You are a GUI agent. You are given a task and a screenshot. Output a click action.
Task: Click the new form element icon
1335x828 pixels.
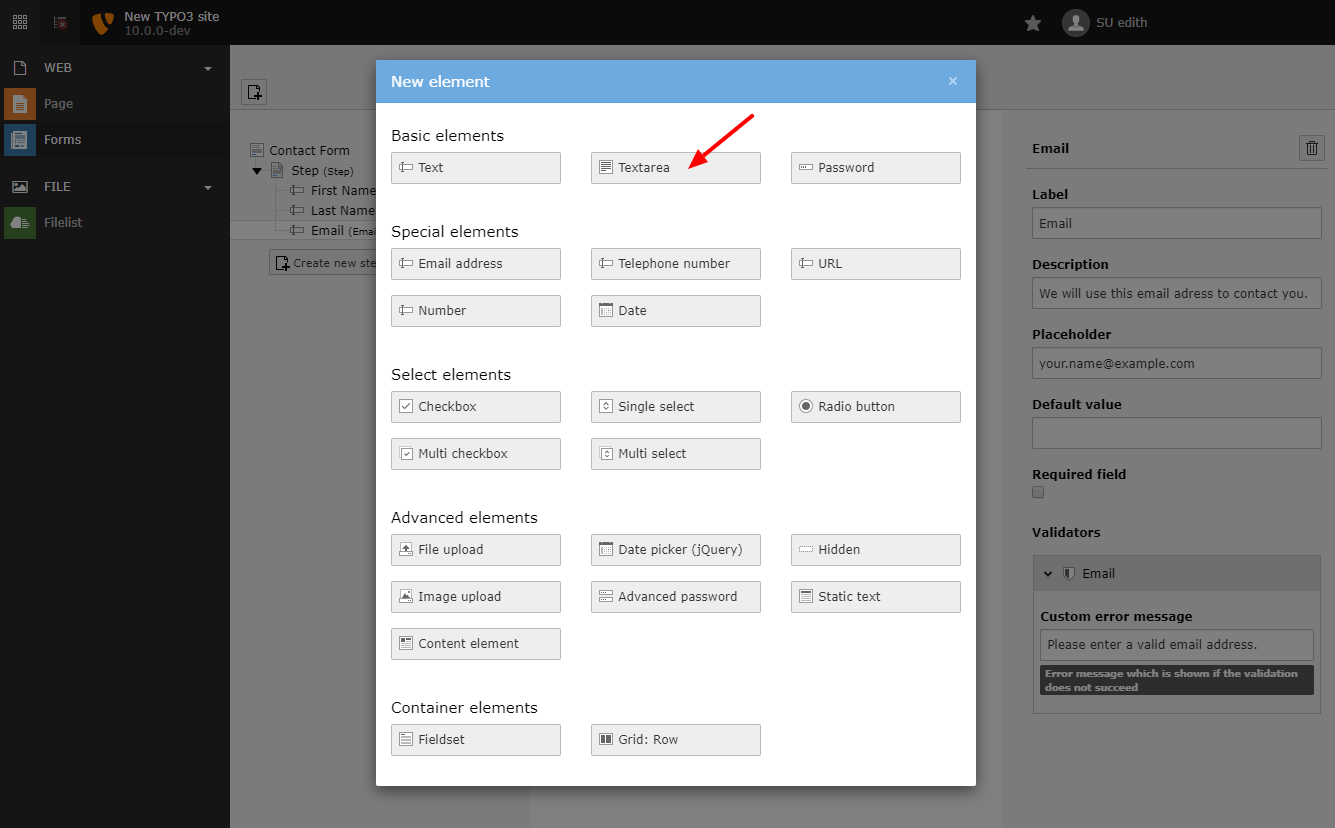click(254, 92)
